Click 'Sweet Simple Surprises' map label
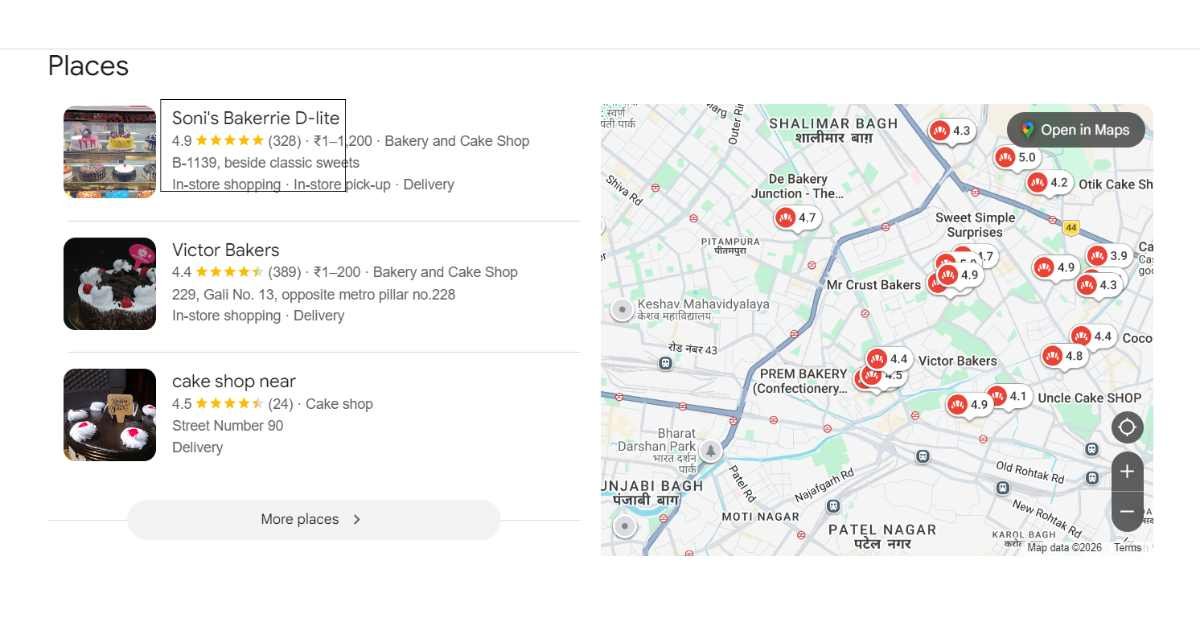 click(x=975, y=225)
